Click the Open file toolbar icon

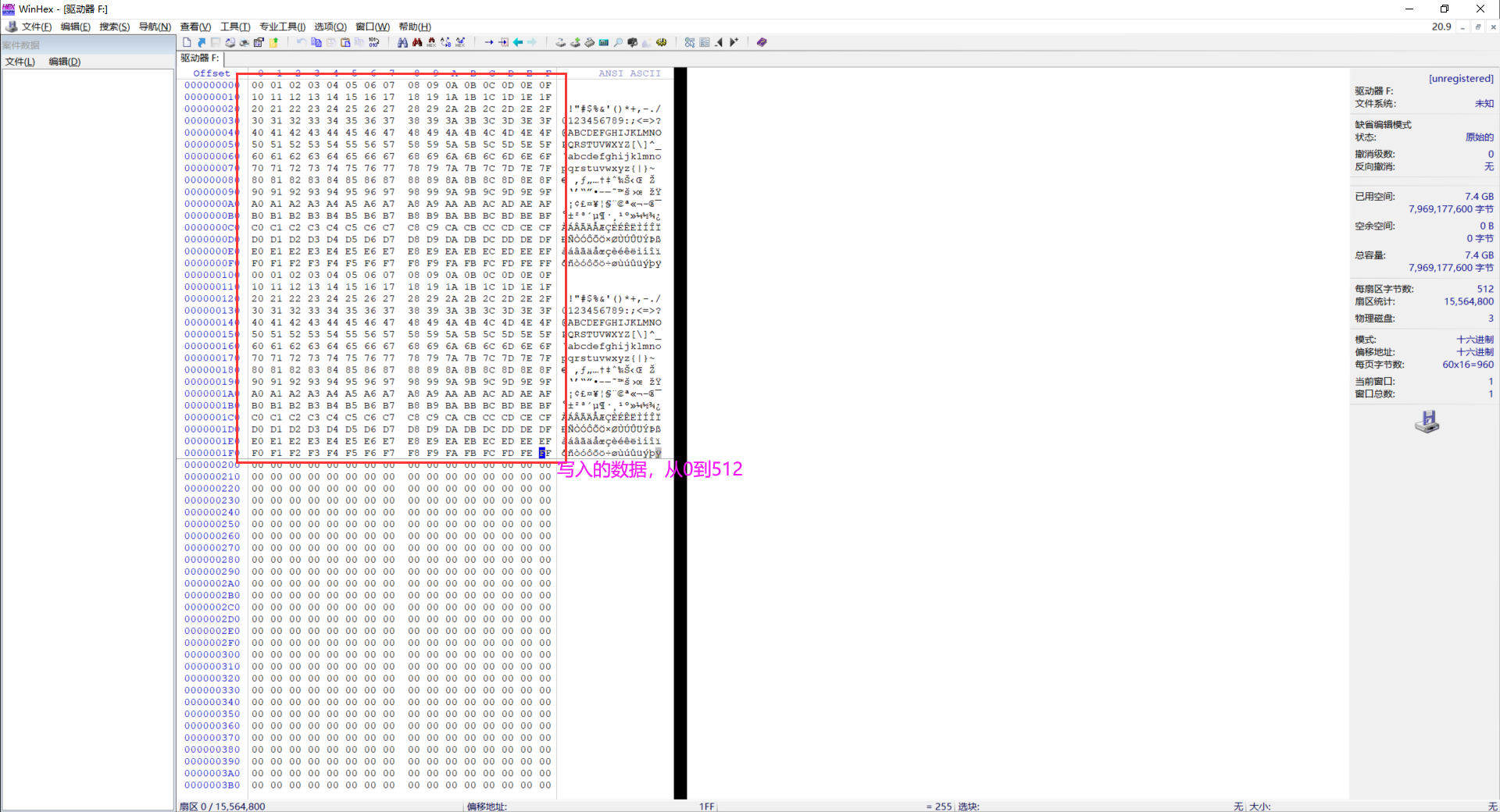point(202,42)
